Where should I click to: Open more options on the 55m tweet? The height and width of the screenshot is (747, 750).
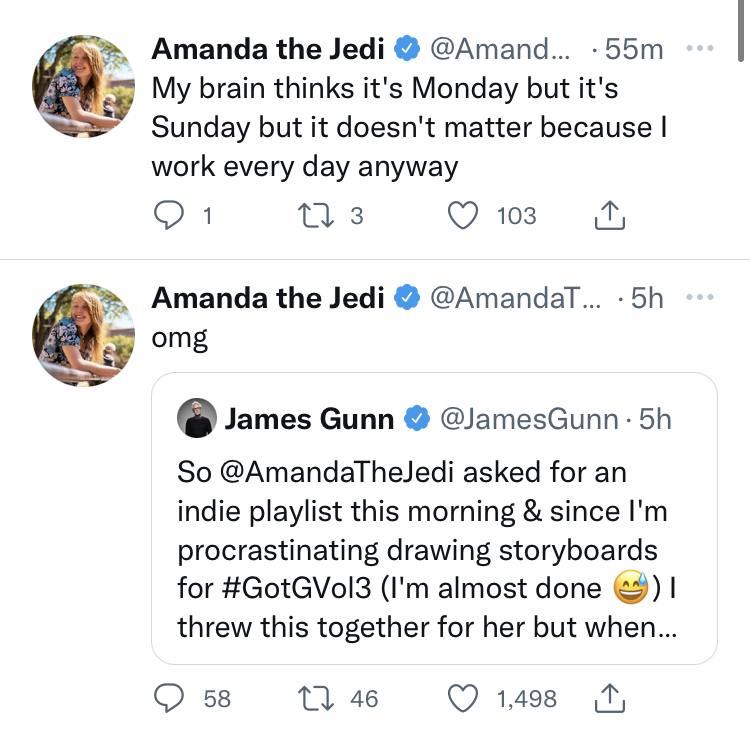click(700, 48)
